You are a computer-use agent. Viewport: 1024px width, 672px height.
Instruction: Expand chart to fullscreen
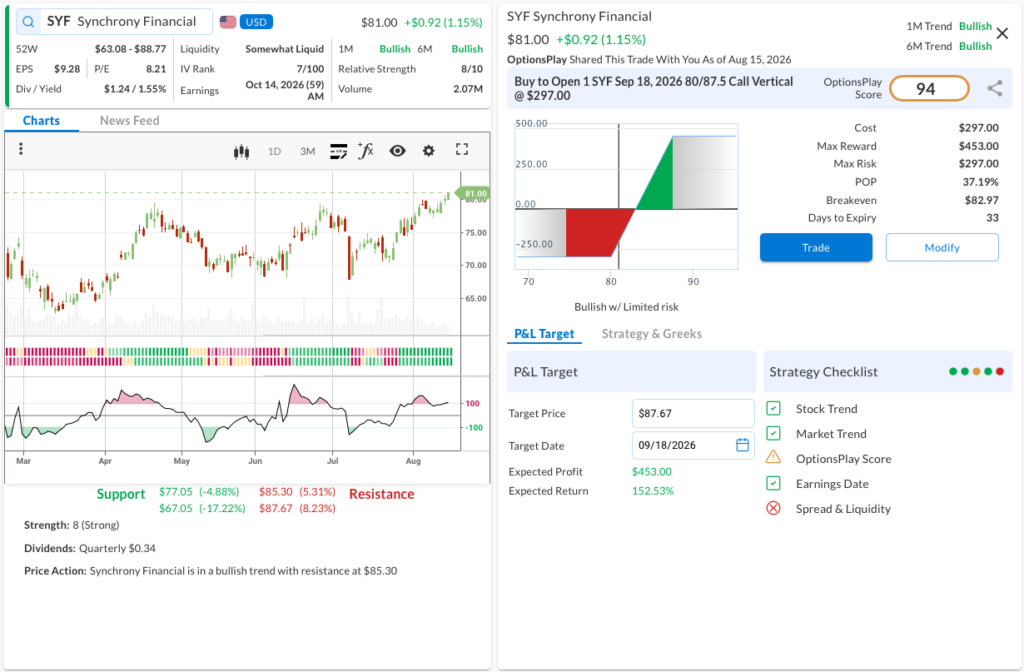pyautogui.click(x=462, y=150)
